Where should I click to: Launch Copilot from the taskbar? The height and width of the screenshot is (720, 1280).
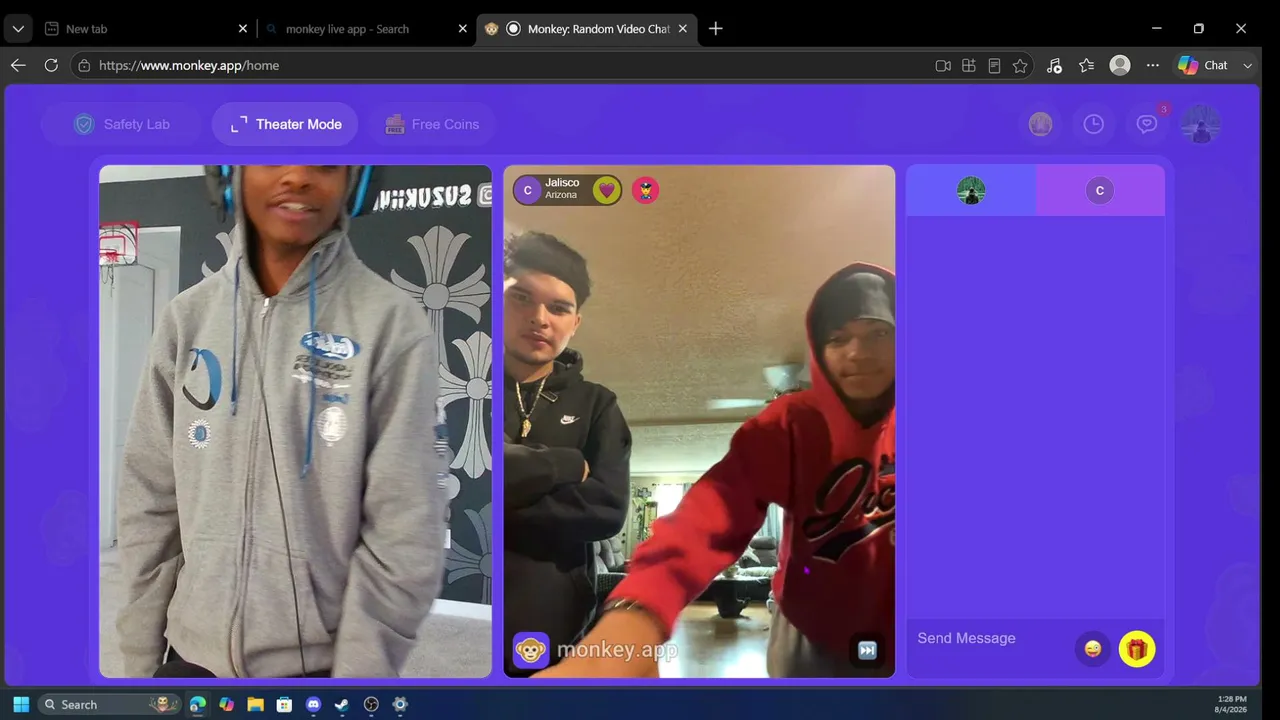(x=227, y=704)
